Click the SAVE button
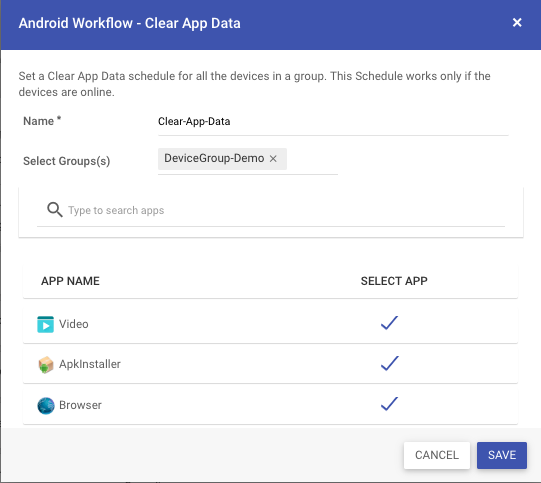Screen dimensions: 541x483 tap(502, 455)
